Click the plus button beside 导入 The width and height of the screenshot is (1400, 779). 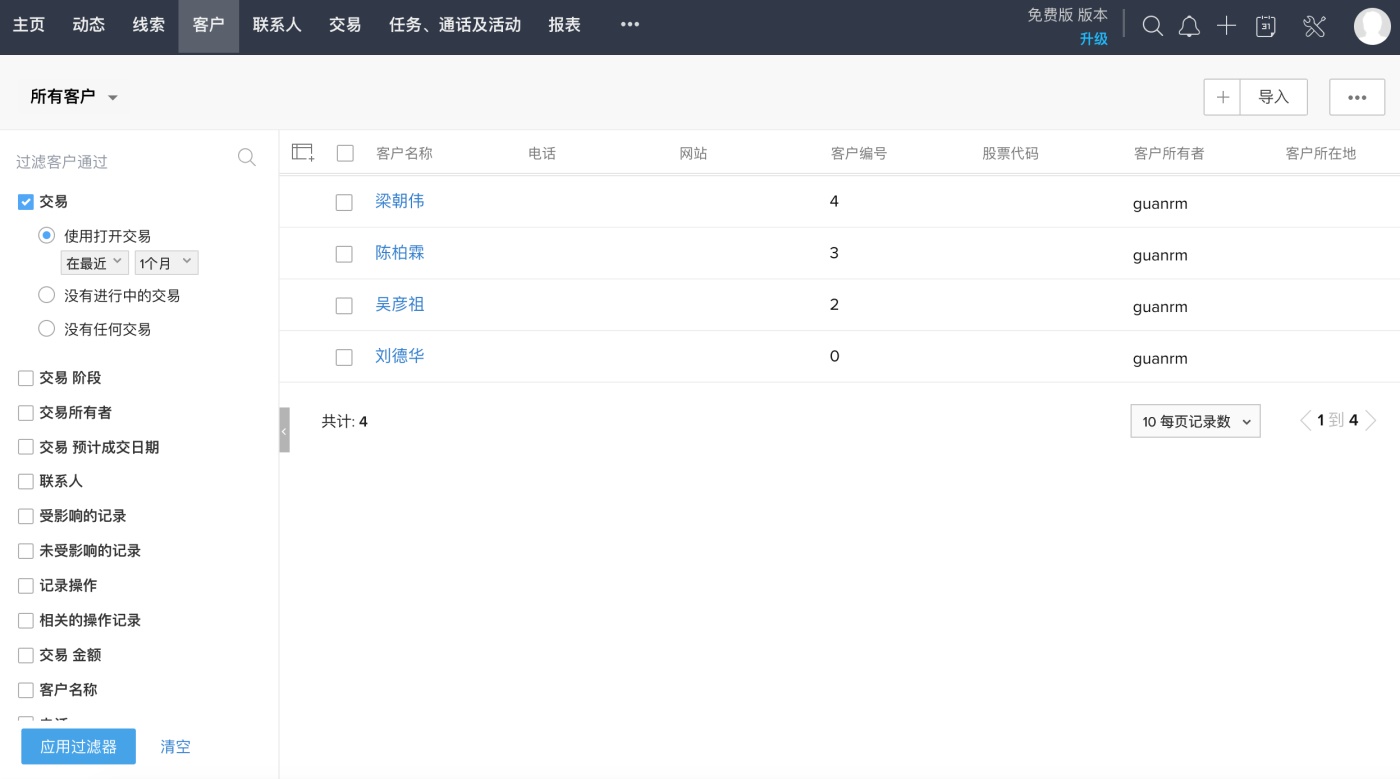(x=1222, y=97)
